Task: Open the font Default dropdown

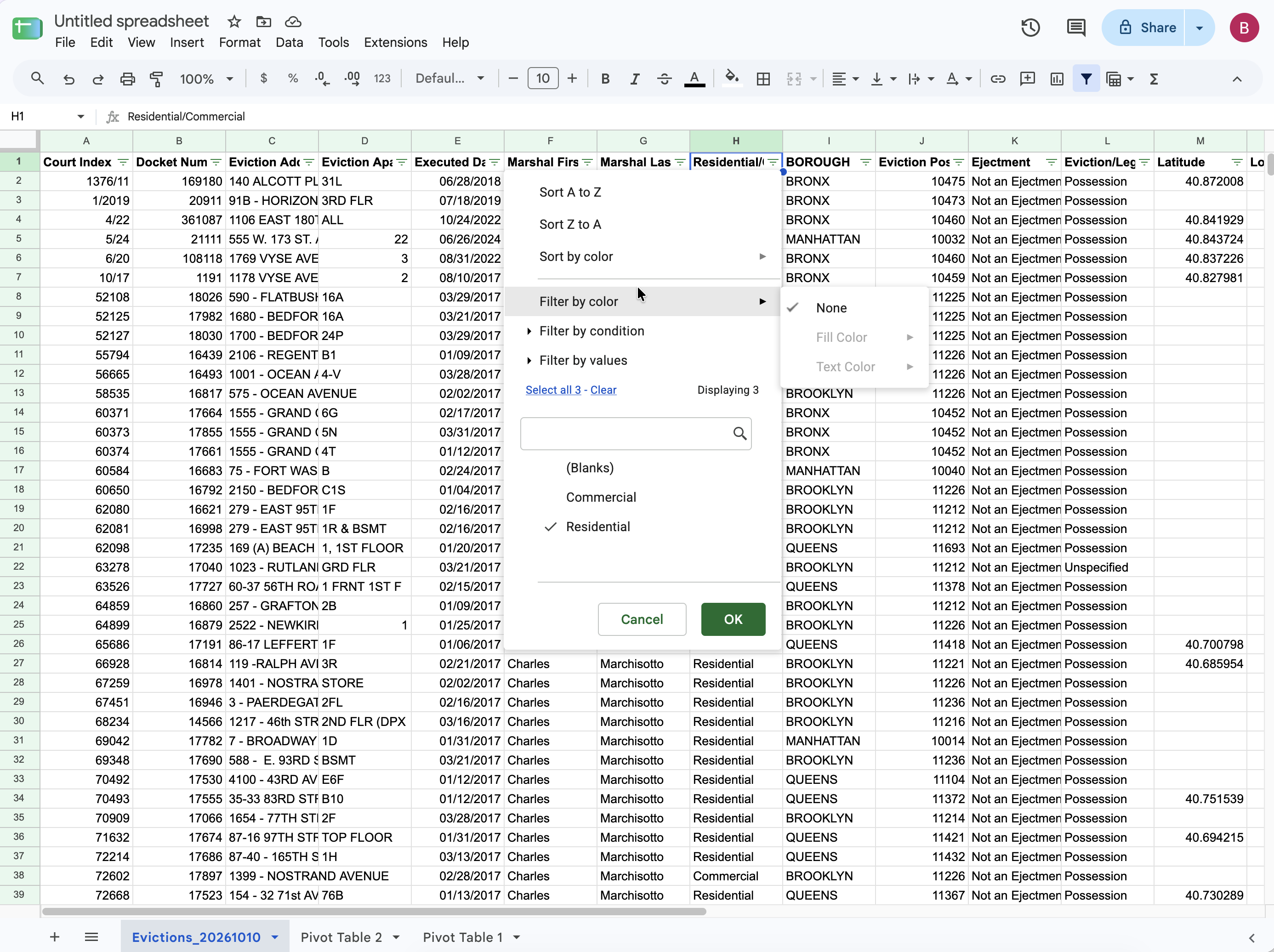Action: (x=450, y=78)
